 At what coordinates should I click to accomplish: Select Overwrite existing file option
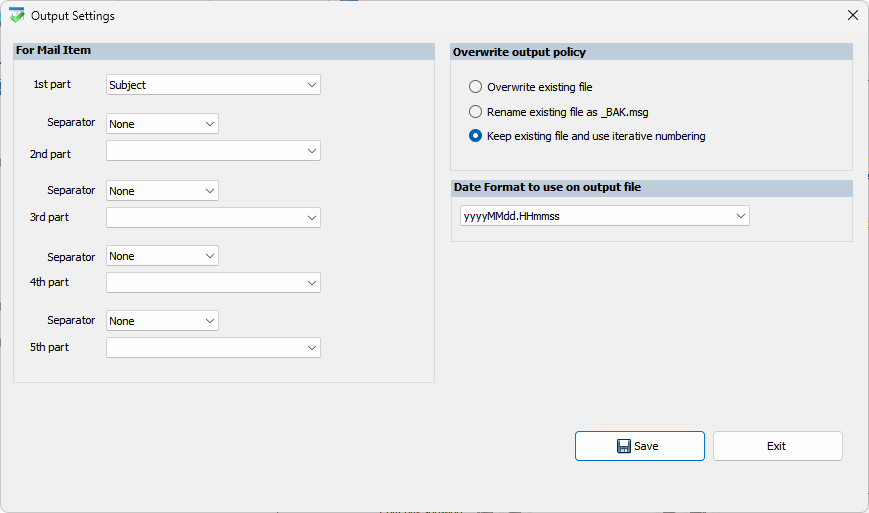[476, 87]
